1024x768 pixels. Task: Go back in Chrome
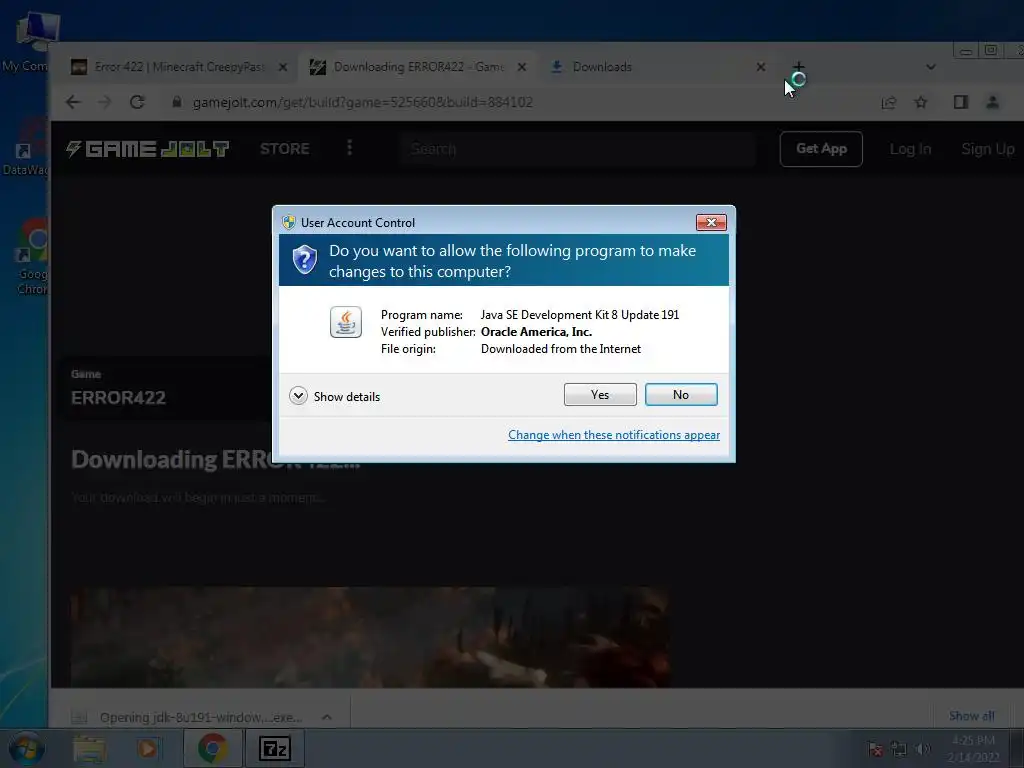click(x=73, y=102)
